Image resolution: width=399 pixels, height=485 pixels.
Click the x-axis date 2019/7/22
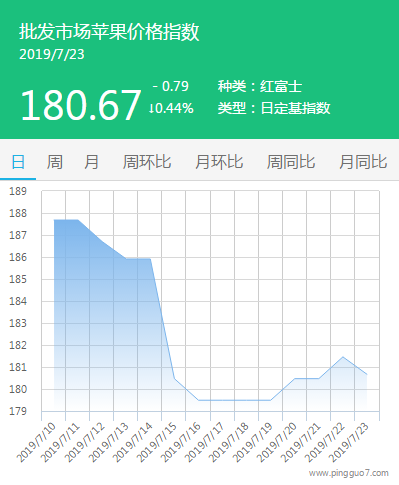tap(325, 442)
